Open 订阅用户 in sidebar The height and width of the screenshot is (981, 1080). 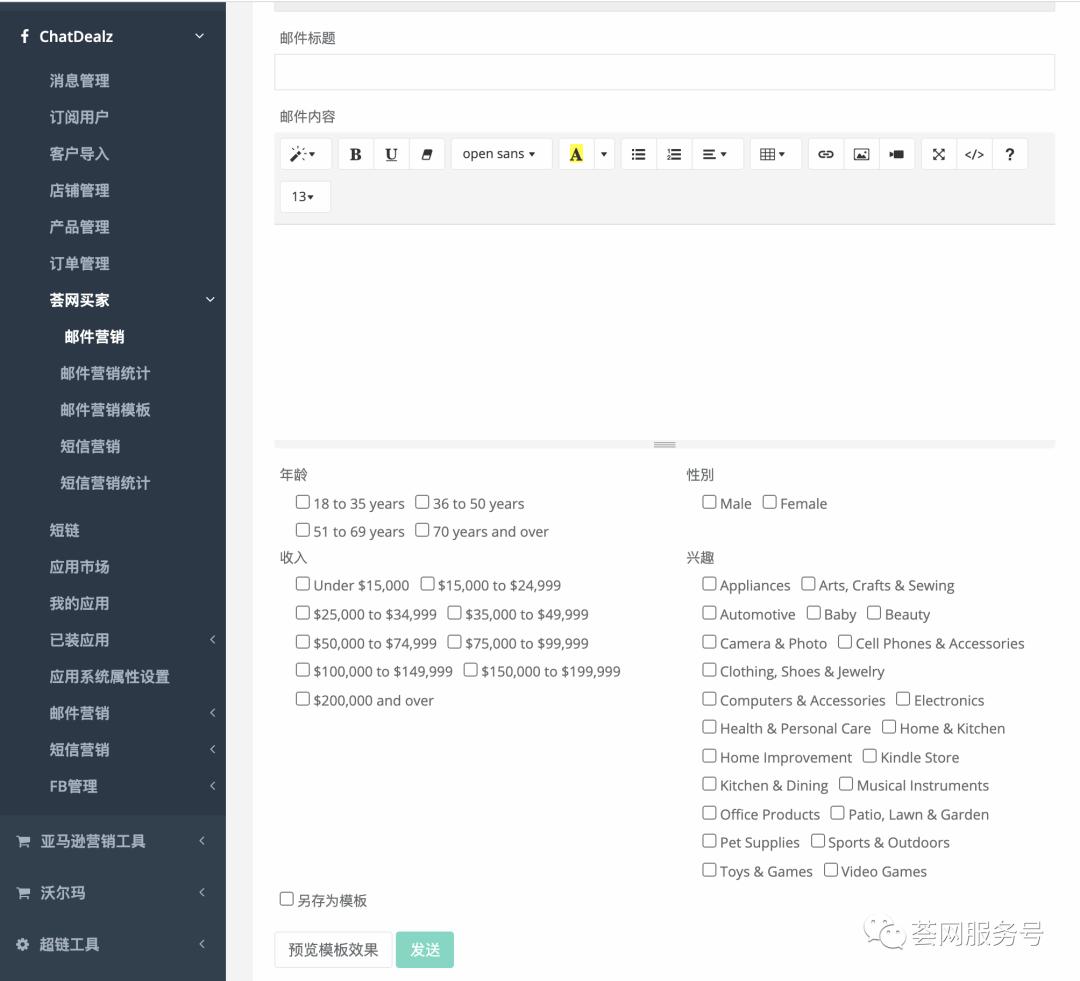(x=79, y=117)
